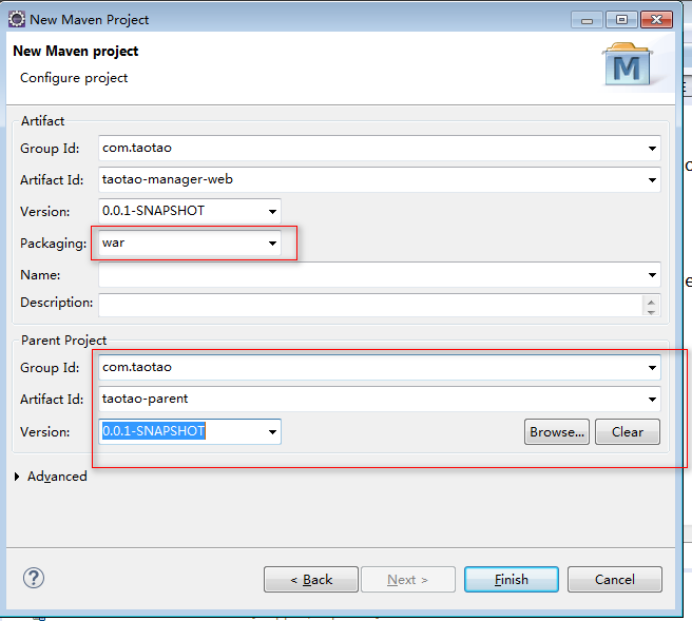The image size is (692, 622).
Task: Click the 'Artifact' group label
Action: click(x=43, y=121)
